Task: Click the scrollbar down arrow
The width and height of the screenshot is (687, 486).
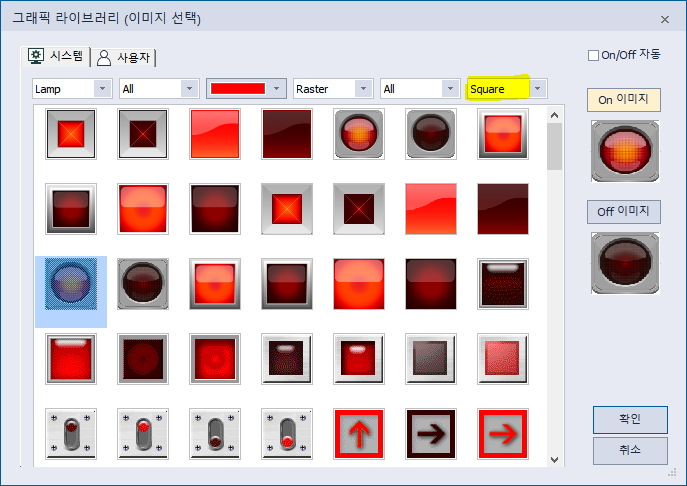Action: pyautogui.click(x=554, y=460)
